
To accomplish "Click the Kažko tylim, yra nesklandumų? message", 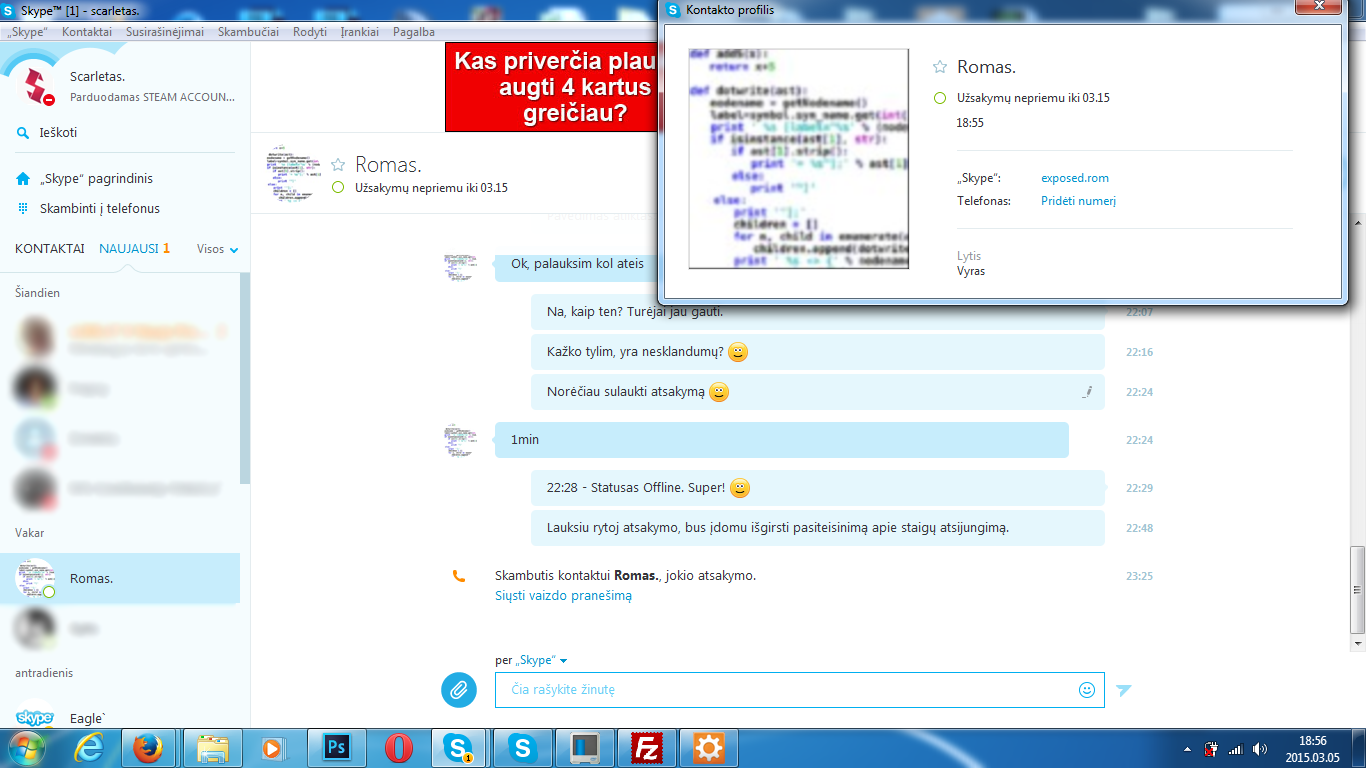I will [x=818, y=352].
